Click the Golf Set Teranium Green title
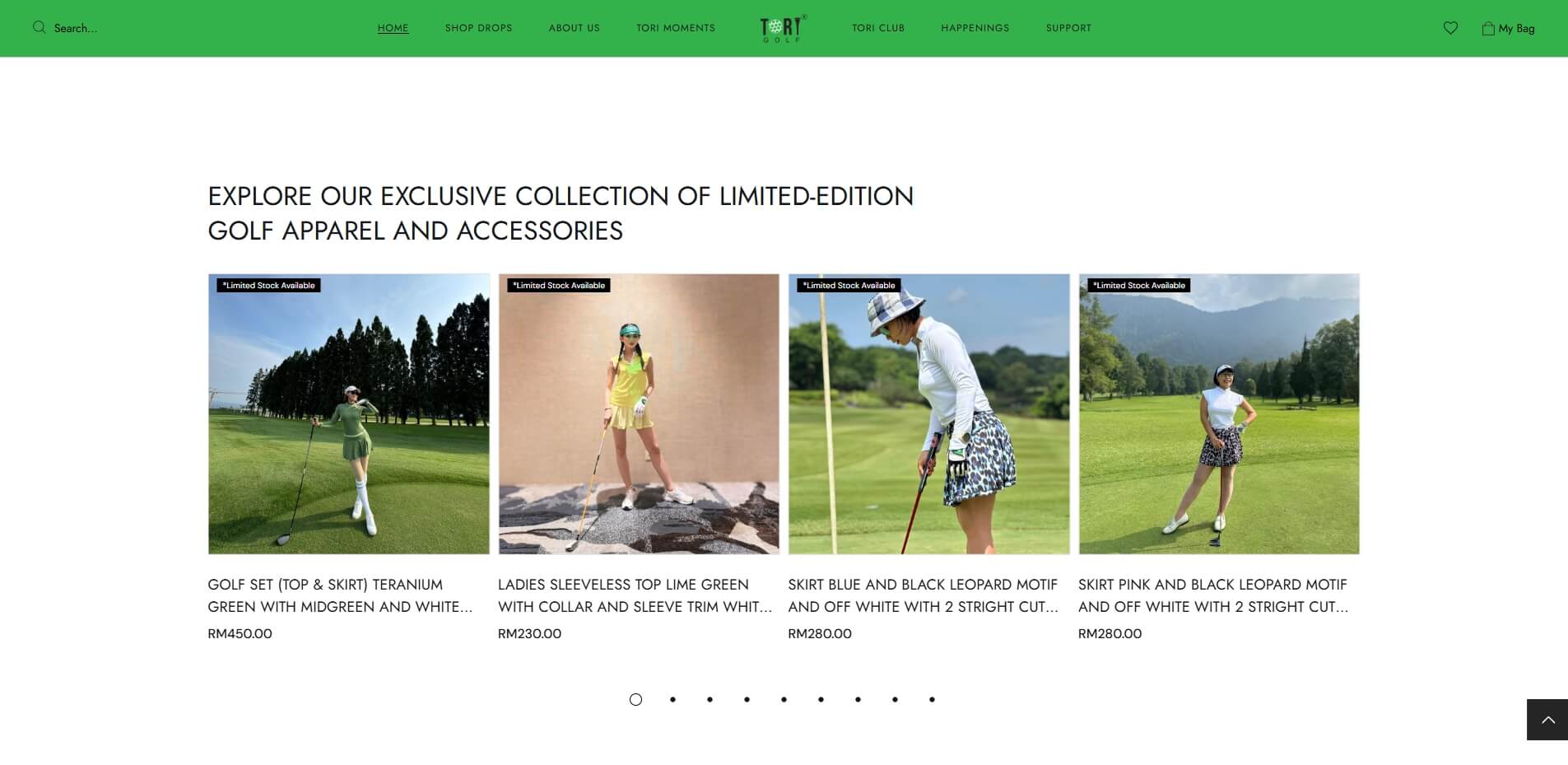 coord(340,595)
